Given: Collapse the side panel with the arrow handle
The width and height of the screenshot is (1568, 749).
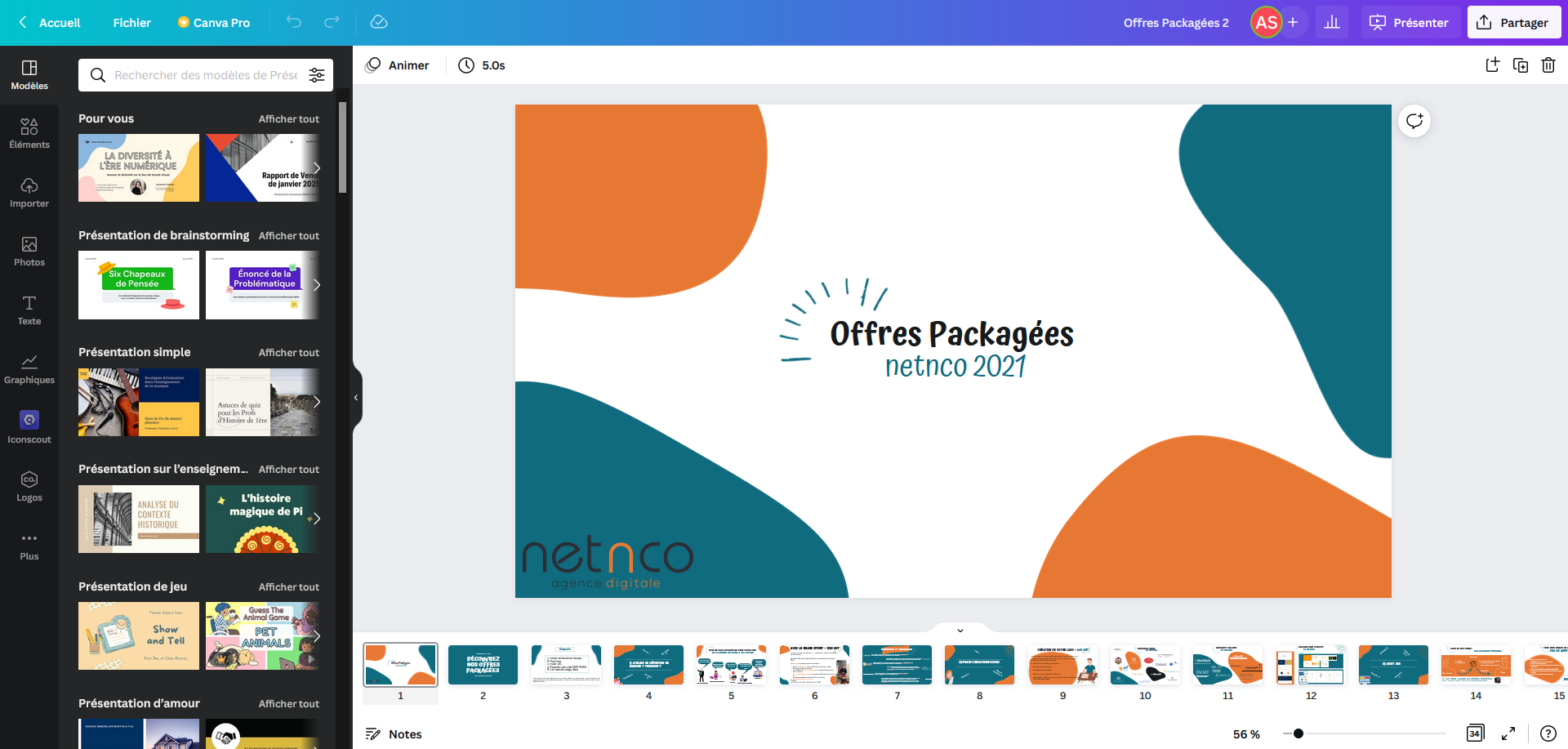Looking at the screenshot, I should point(356,398).
